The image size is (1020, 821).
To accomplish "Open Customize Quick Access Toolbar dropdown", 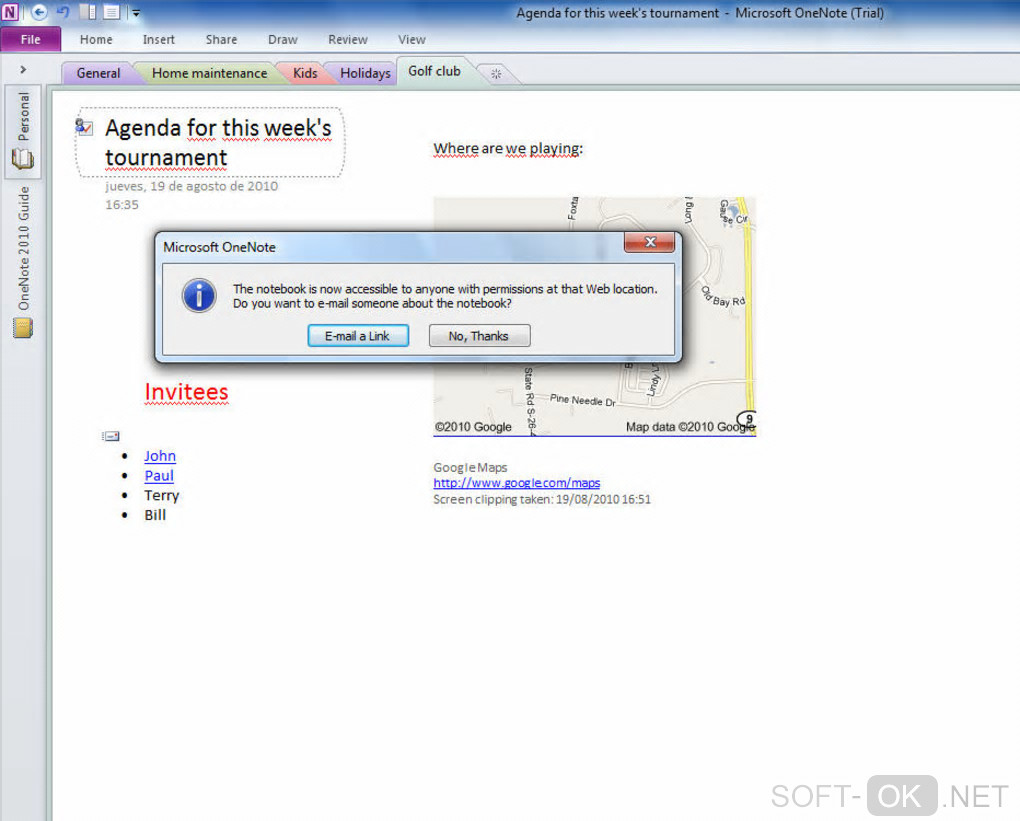I will pos(136,12).
